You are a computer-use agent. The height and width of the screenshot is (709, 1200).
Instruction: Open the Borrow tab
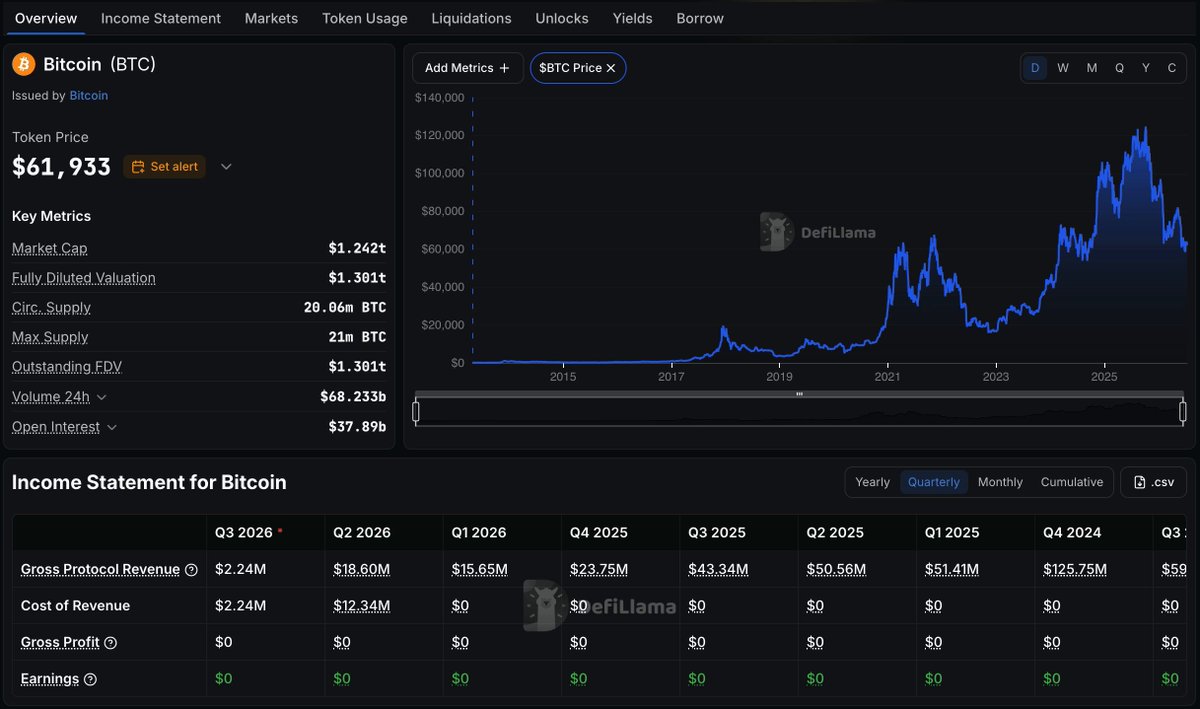(x=700, y=18)
